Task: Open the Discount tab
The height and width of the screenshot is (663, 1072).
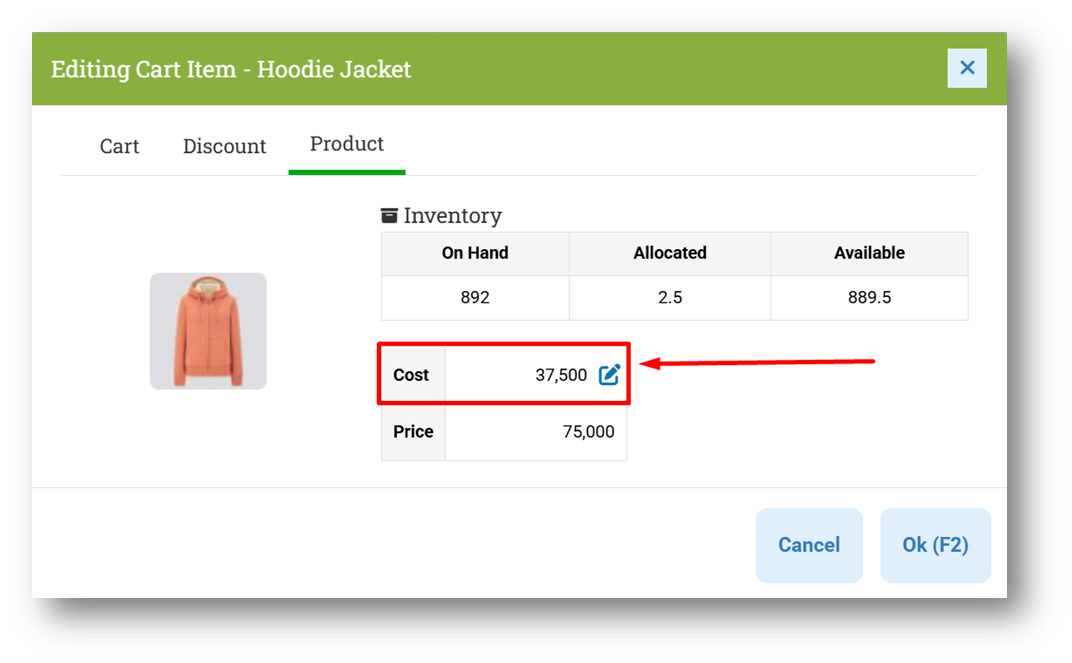Action: pyautogui.click(x=224, y=146)
